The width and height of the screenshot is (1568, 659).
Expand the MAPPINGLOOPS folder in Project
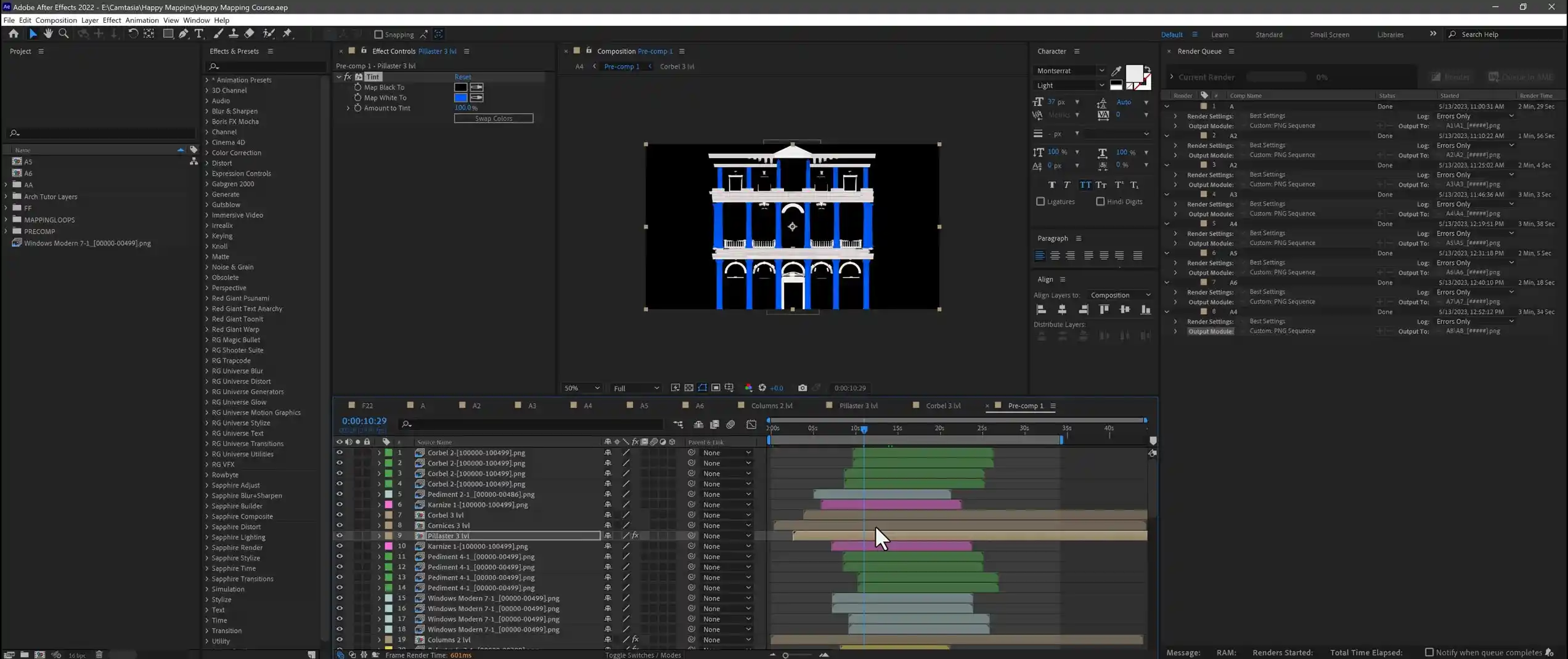[6, 220]
